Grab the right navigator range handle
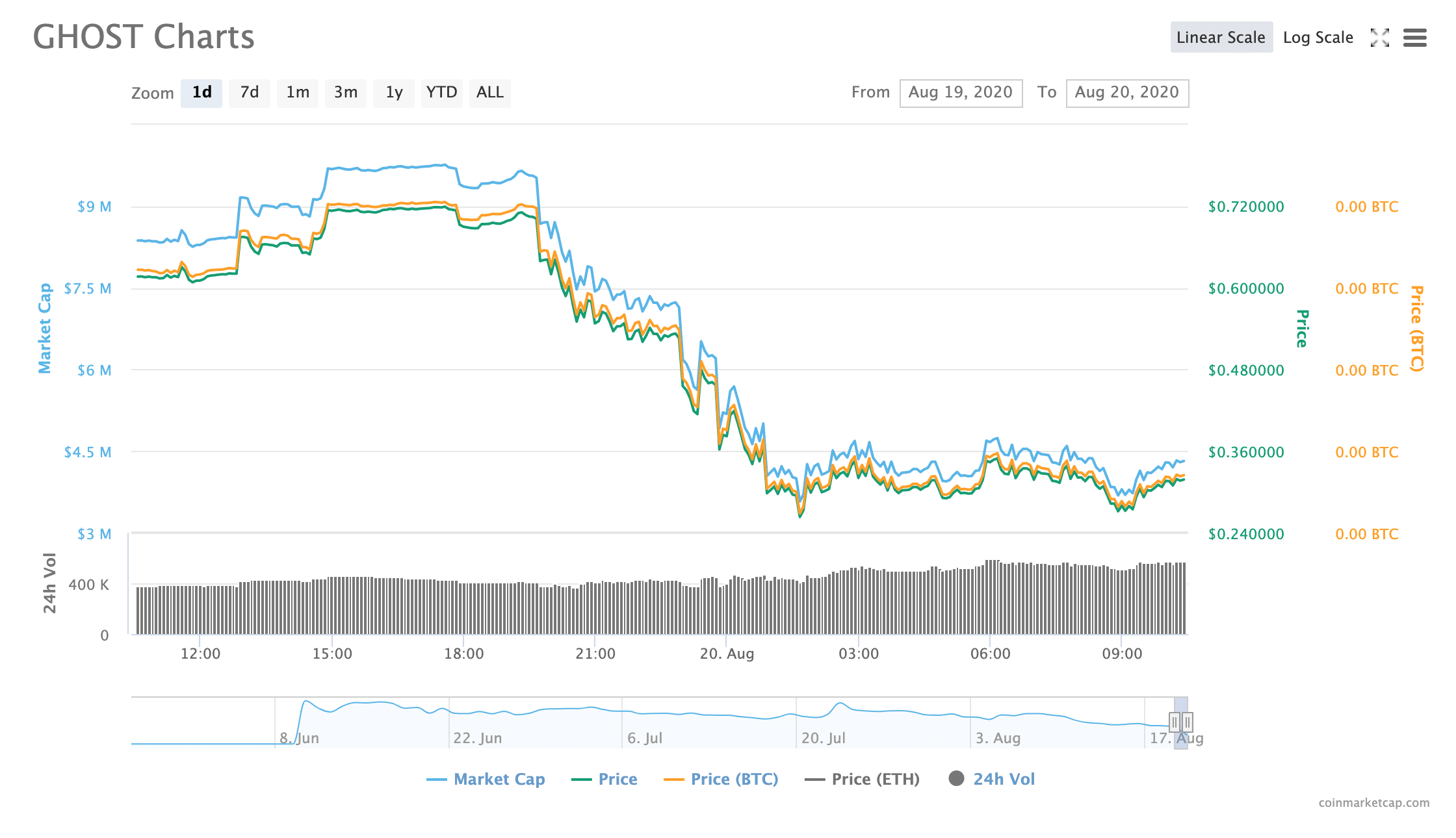 coord(1188,722)
